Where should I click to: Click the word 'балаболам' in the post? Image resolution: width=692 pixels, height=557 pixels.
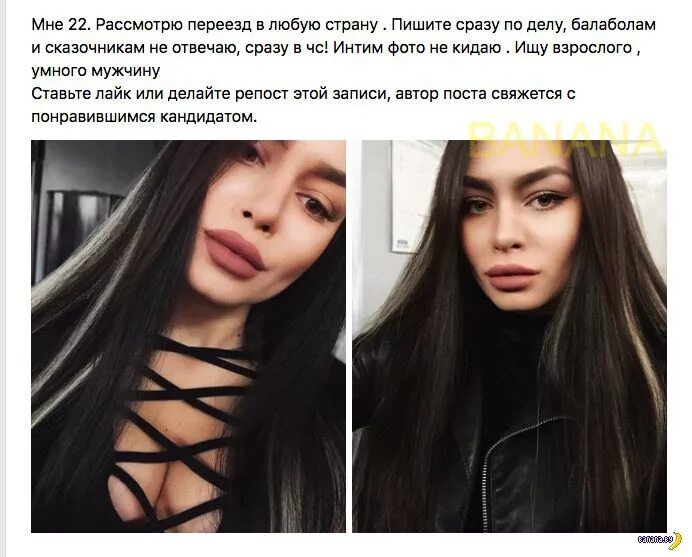coord(613,25)
